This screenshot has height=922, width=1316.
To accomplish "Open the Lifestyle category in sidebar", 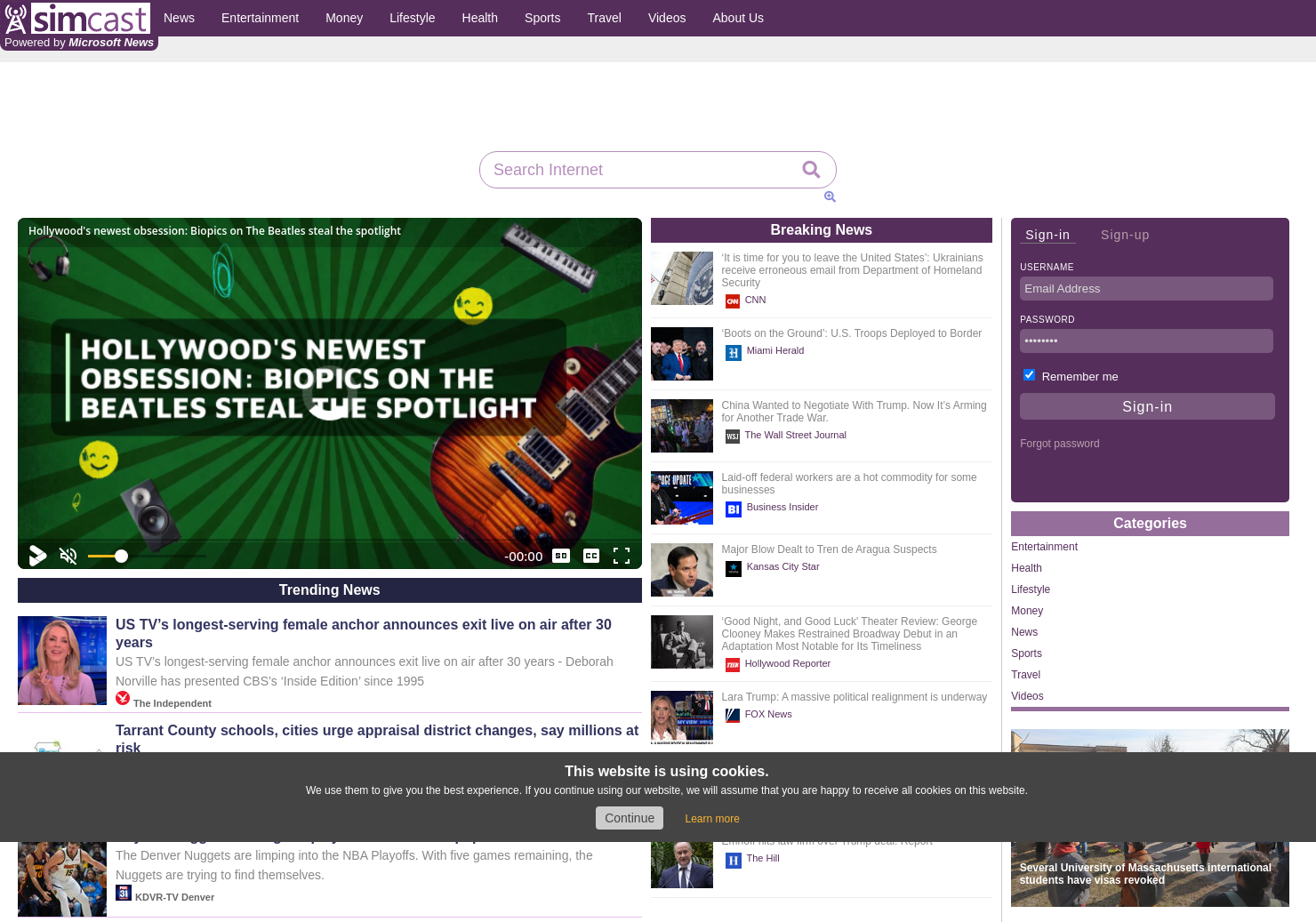I will (1030, 589).
